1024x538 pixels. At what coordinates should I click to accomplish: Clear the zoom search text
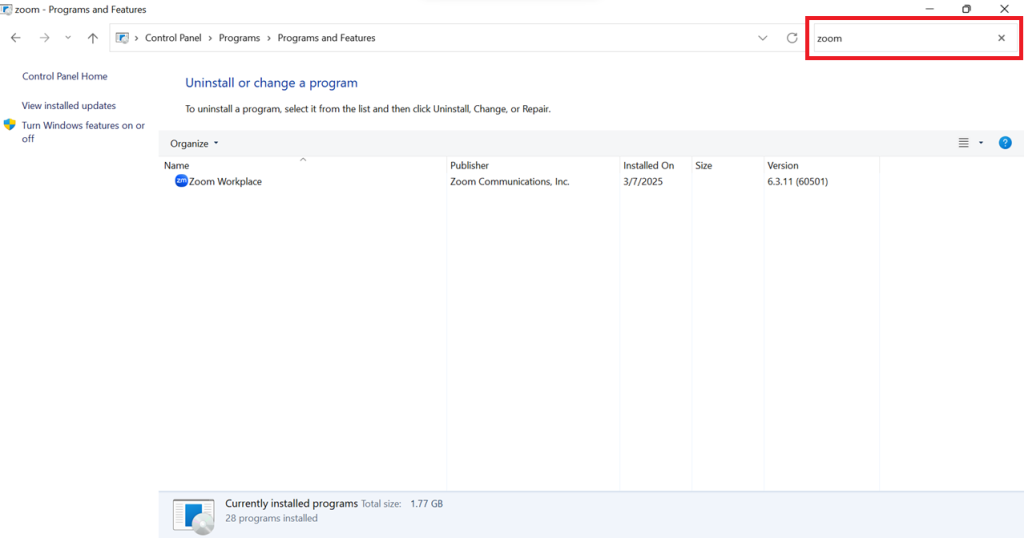[x=1001, y=38]
